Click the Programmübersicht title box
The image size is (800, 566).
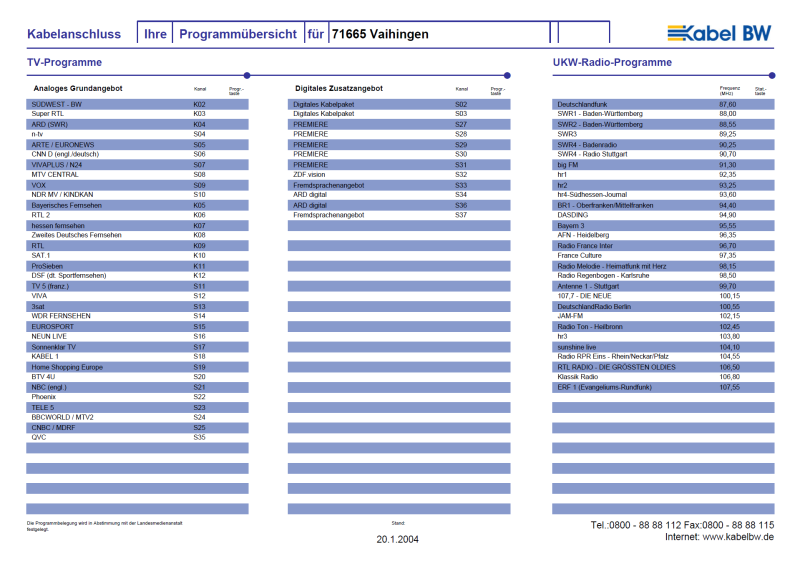click(x=238, y=34)
